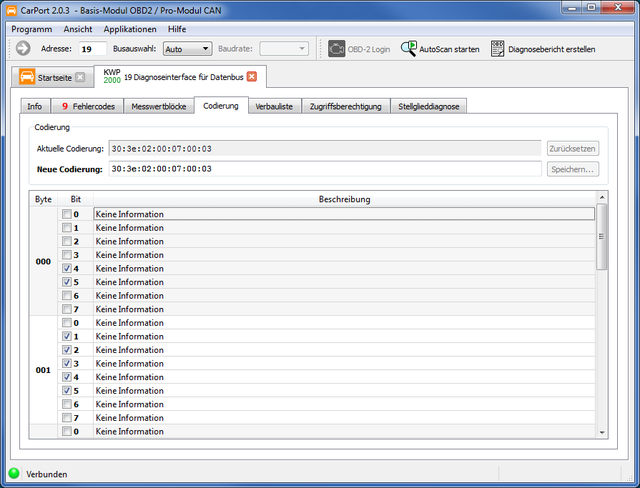Click the Bit column header

[x=76, y=199]
